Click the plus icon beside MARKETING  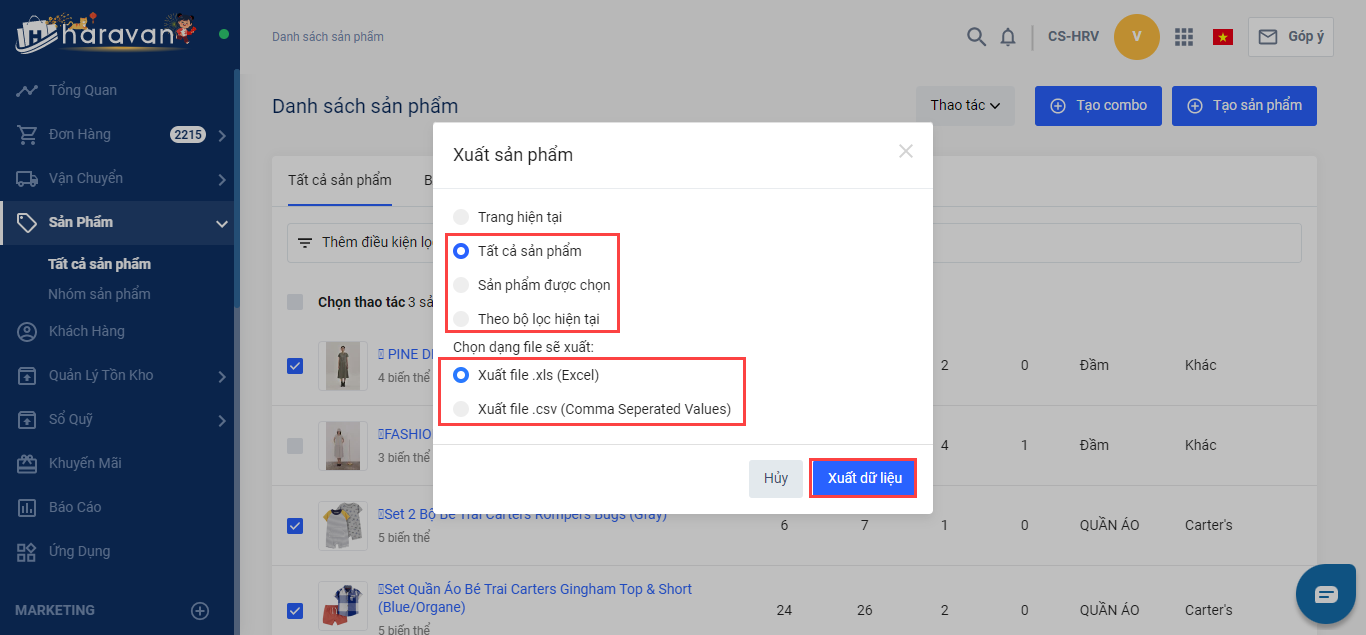[200, 610]
